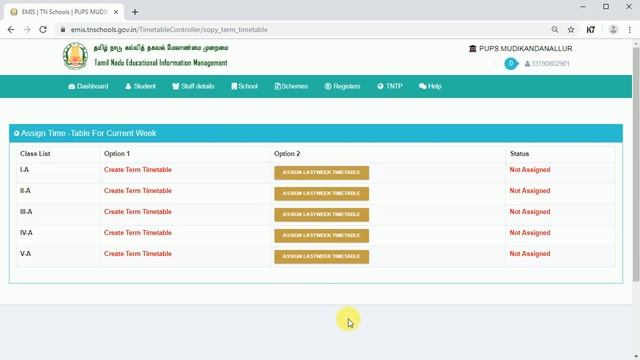Image resolution: width=640 pixels, height=360 pixels.
Task: Open a new tab with plus button
Action: click(x=135, y=12)
